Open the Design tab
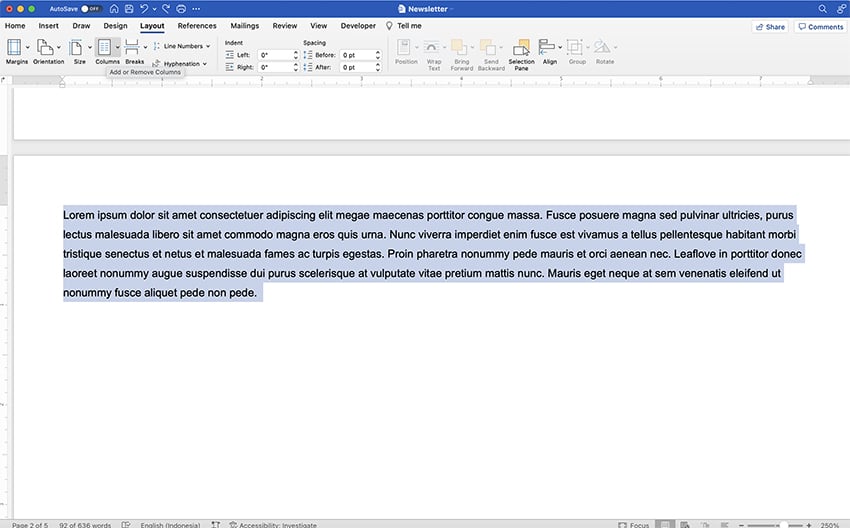 (115, 25)
